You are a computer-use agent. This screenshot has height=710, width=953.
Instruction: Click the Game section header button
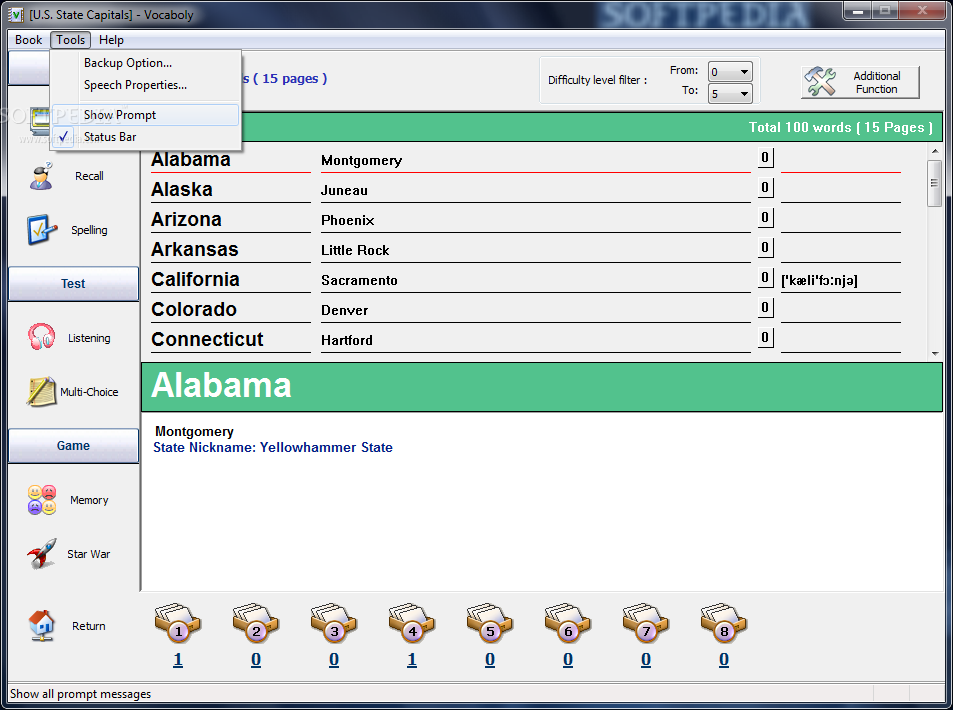74,446
